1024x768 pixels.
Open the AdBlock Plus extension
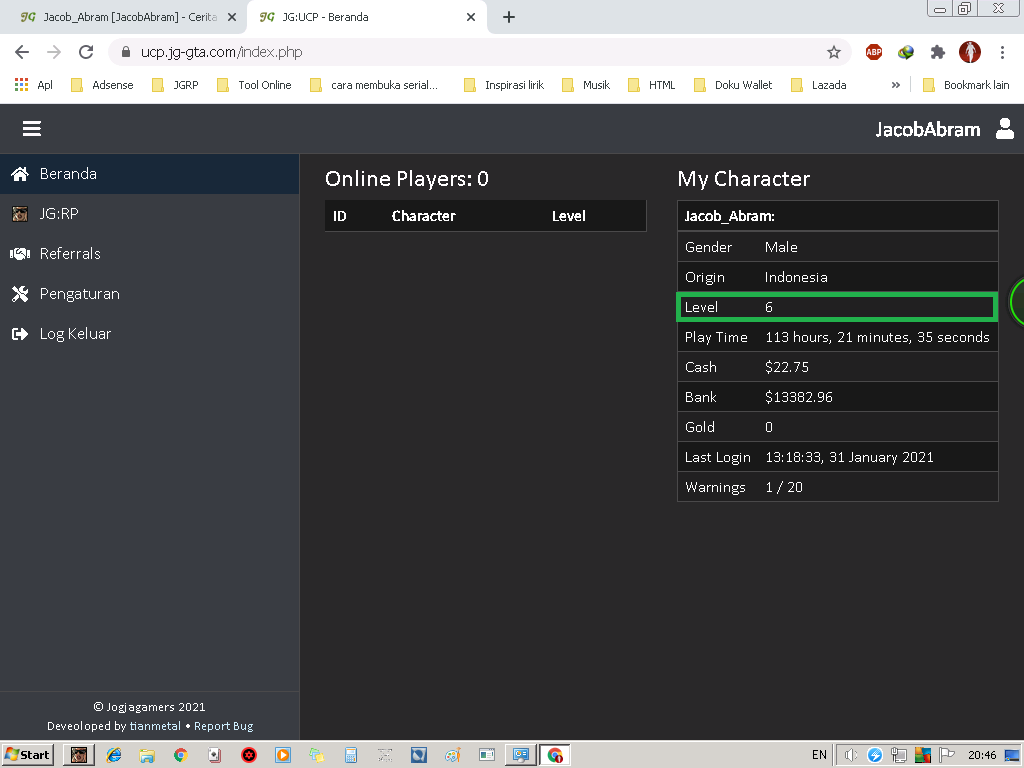click(x=874, y=52)
